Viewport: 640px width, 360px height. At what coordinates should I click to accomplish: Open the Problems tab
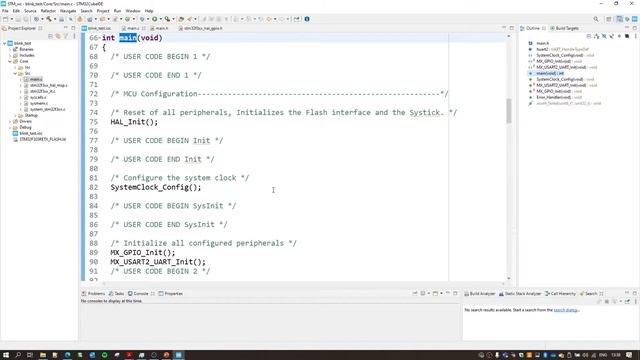(x=93, y=293)
